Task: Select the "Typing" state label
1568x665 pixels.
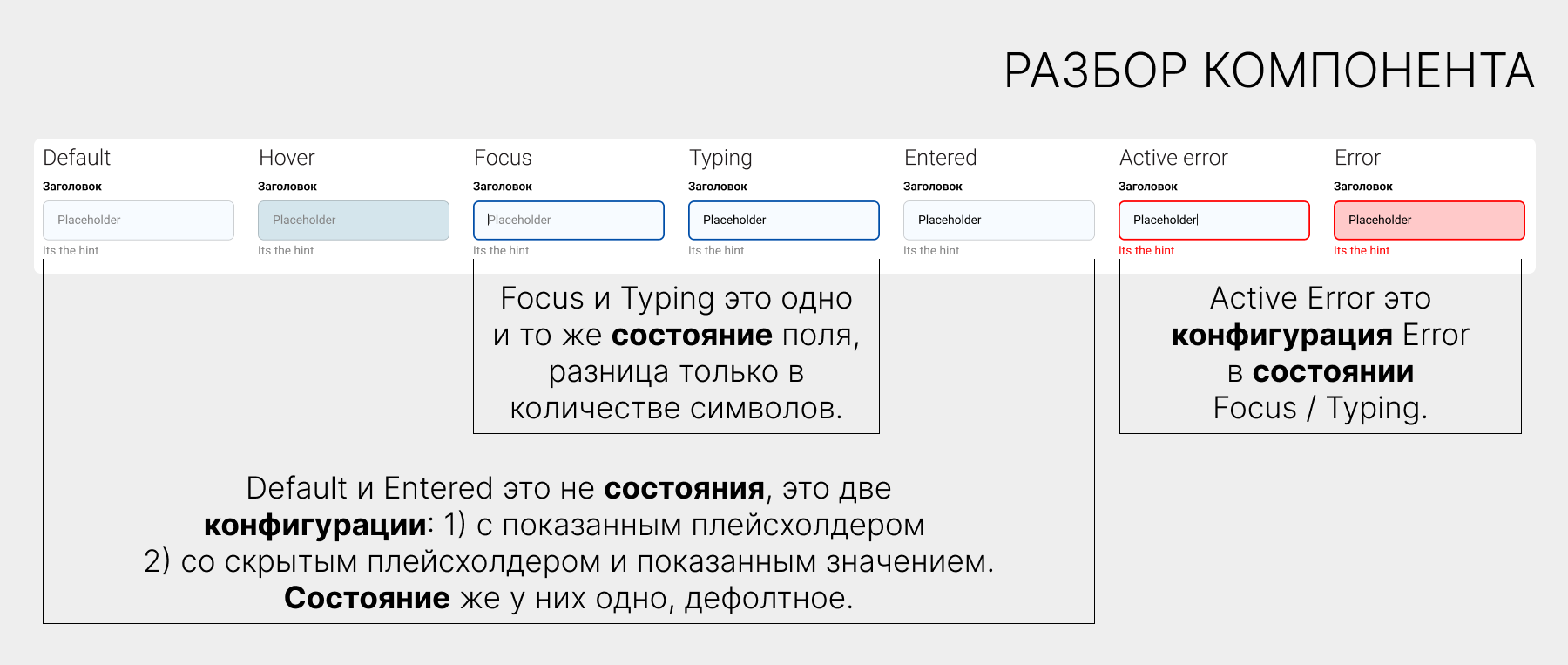Action: 720,158
